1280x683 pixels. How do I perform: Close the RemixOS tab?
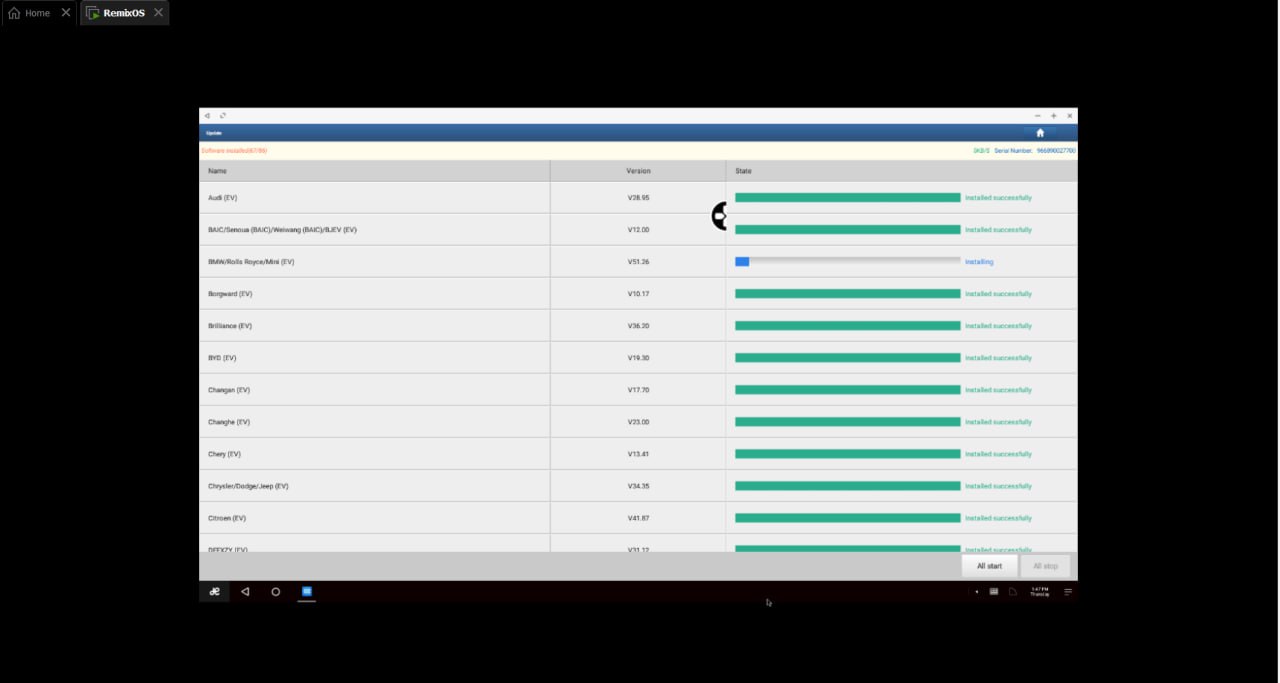point(158,13)
